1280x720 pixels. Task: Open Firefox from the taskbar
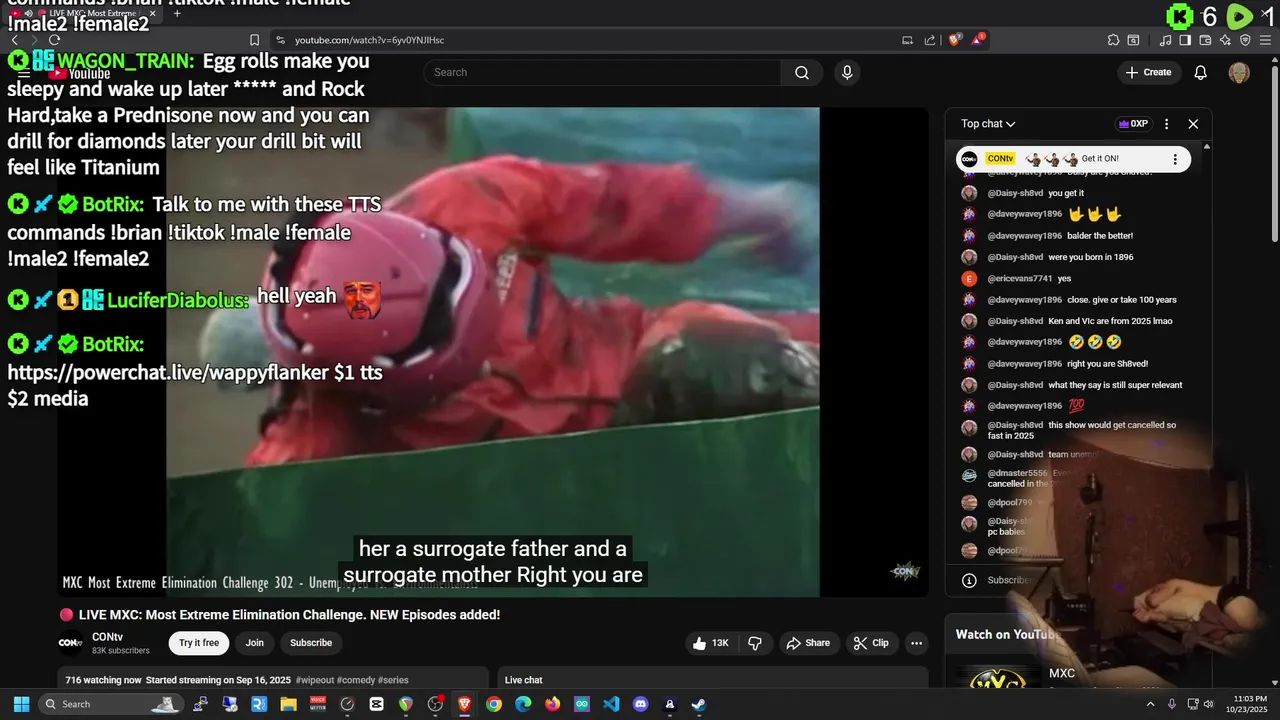(x=552, y=704)
